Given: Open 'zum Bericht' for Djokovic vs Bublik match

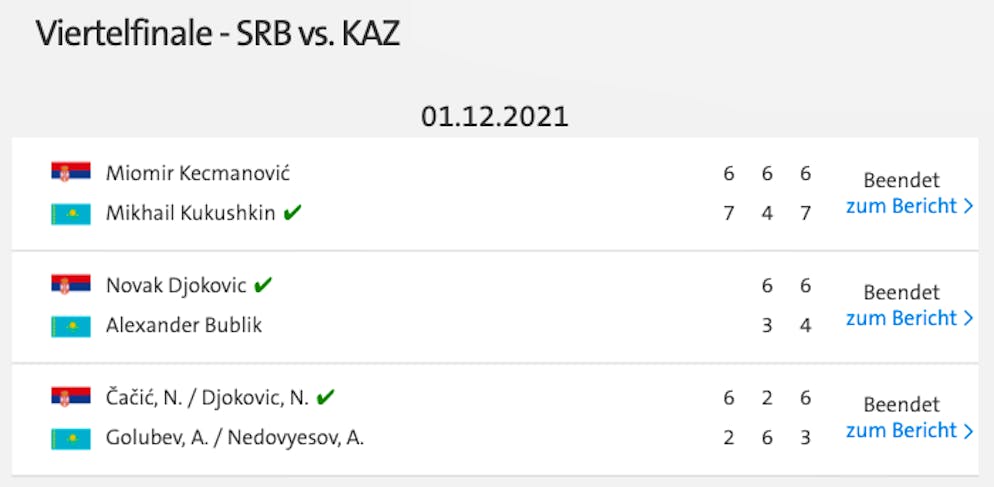Looking at the screenshot, I should [x=910, y=318].
